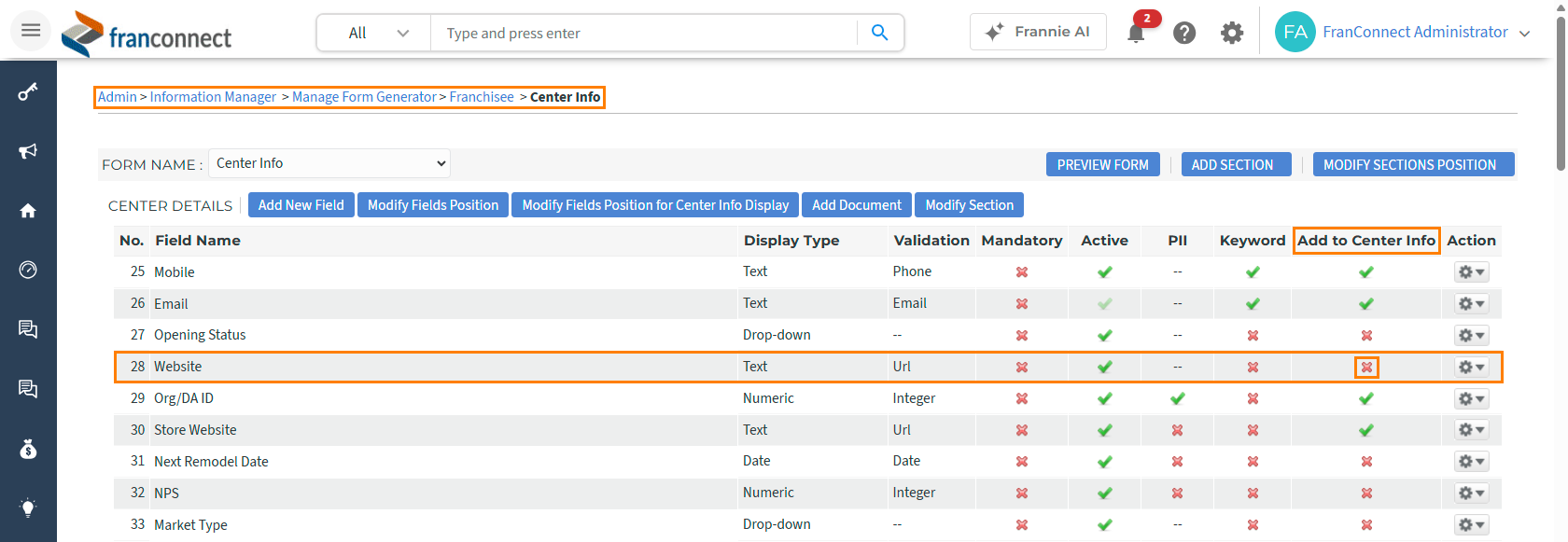Screen dimensions: 1568x542
Task: Select the Next Remodel Date field name
Action: [211, 462]
